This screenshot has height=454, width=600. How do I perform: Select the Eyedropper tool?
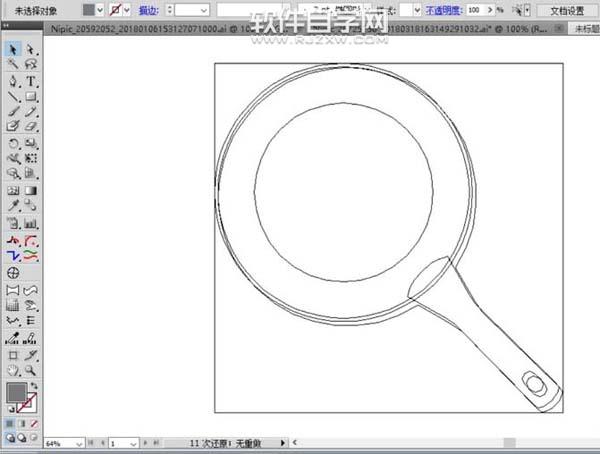[x=13, y=206]
